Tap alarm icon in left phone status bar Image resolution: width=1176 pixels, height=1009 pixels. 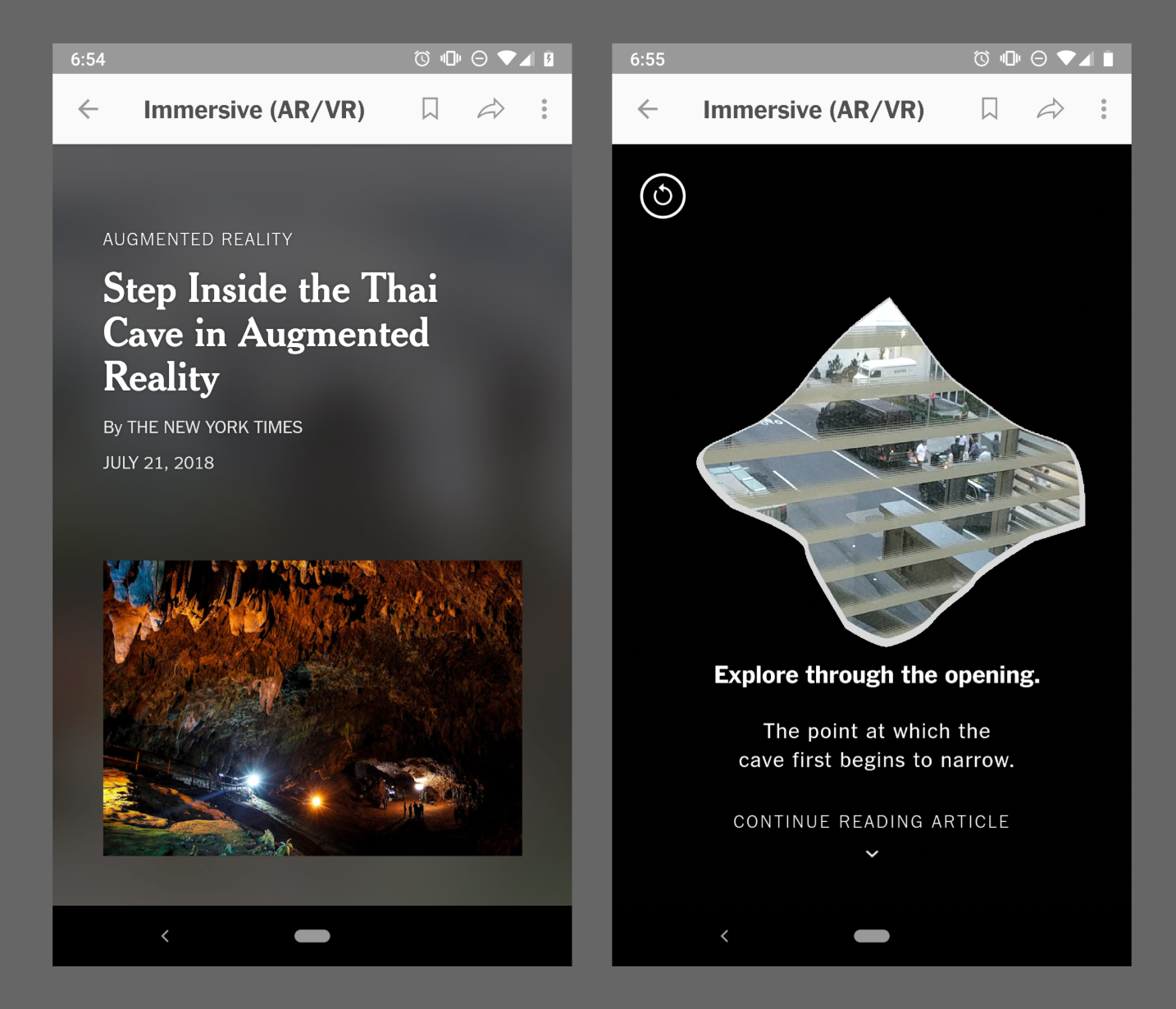coord(422,58)
